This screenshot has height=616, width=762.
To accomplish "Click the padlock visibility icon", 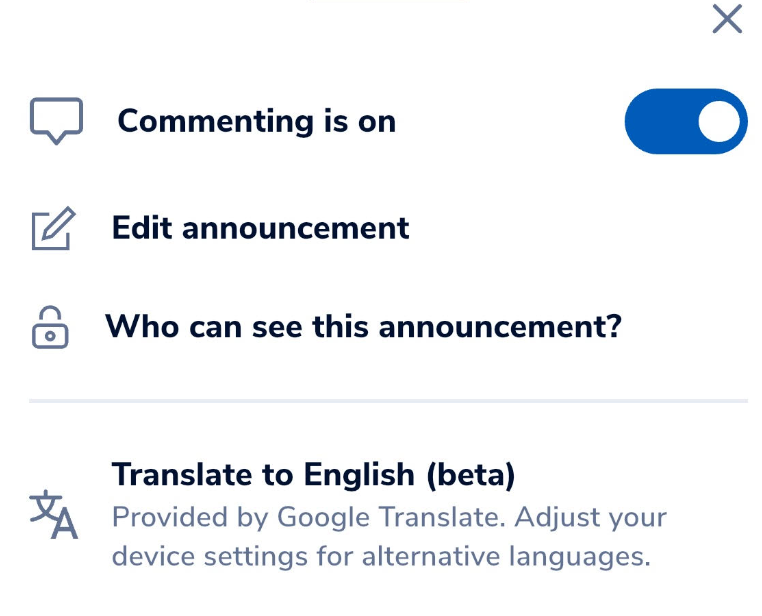I will point(50,327).
